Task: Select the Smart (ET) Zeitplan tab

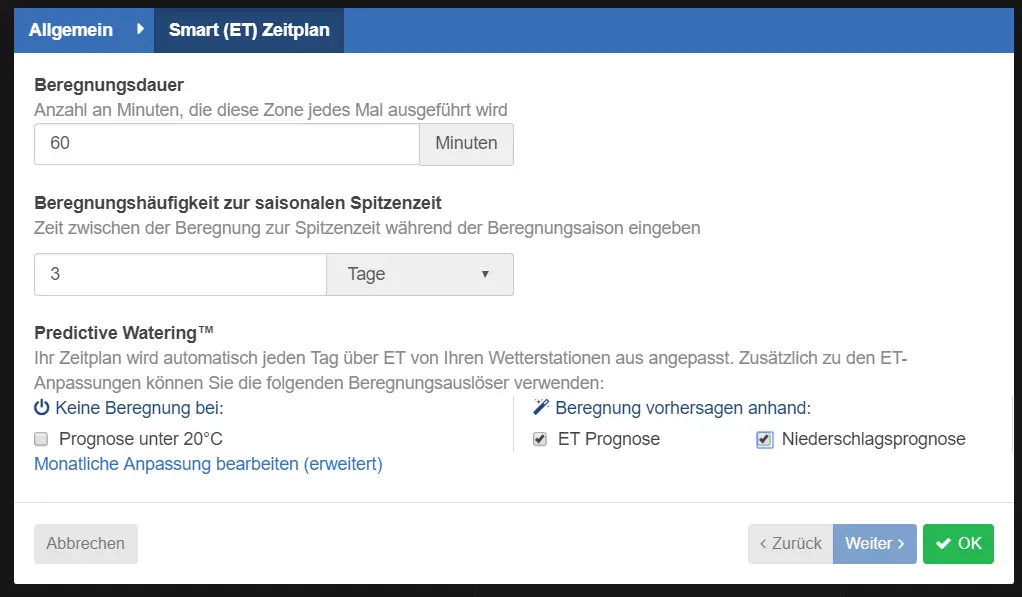Action: tap(249, 31)
